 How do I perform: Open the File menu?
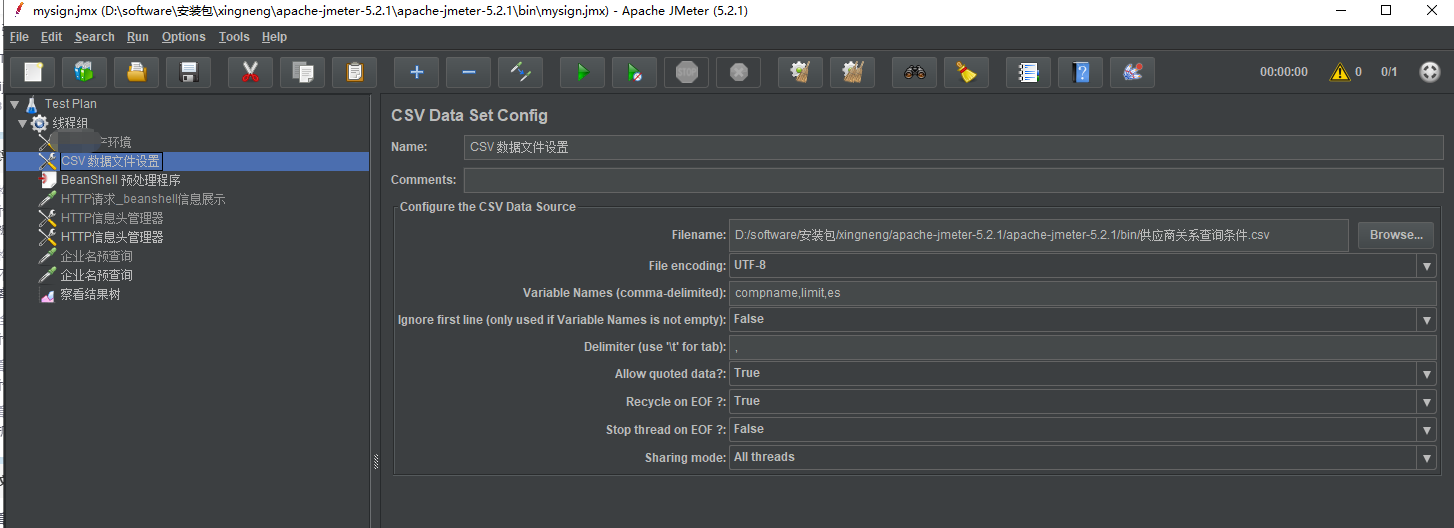point(19,37)
